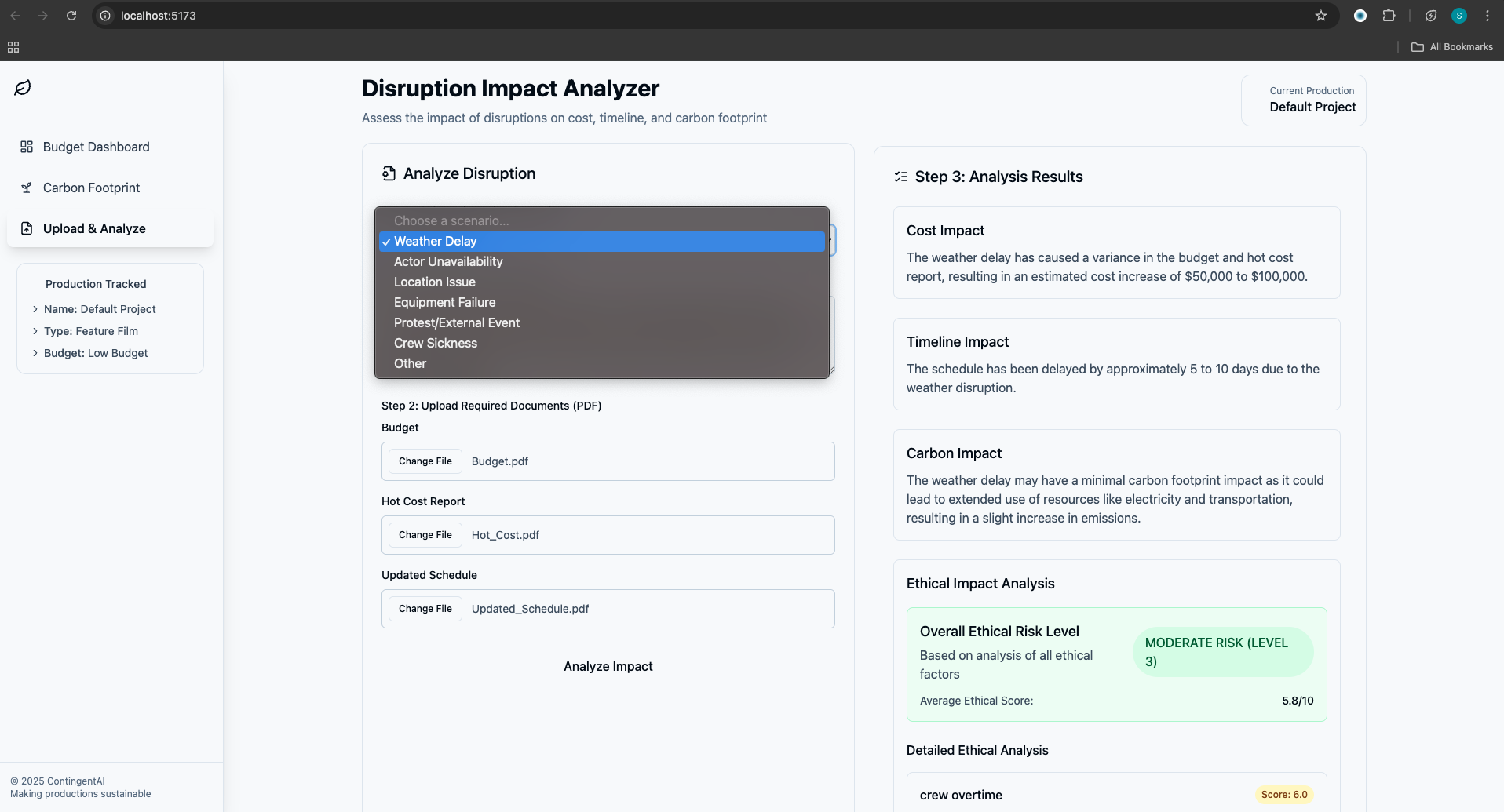The height and width of the screenshot is (812, 1504).
Task: Click the MODERATE RISK (LEVEL 3) badge
Action: [x=1223, y=652]
